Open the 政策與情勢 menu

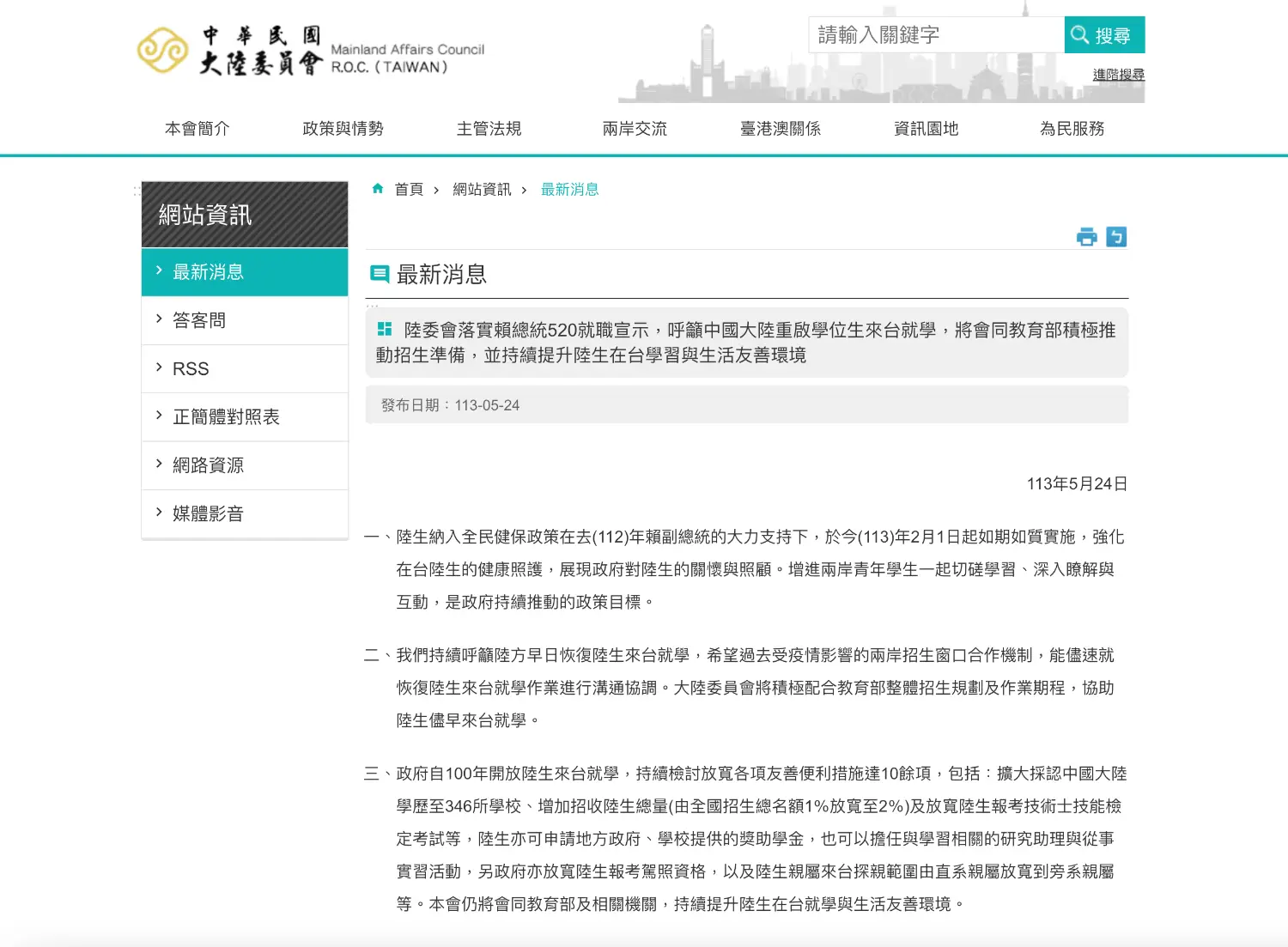(x=343, y=129)
